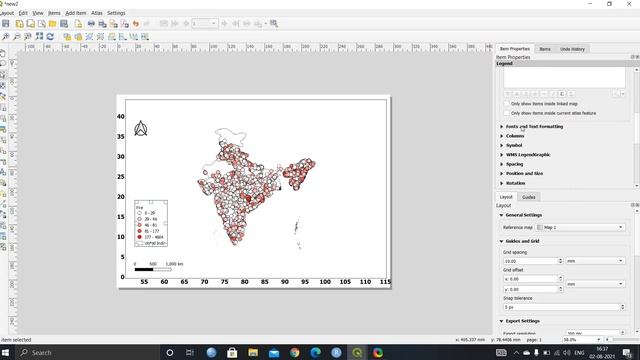Open the Add Item menu
Screen dimensions: 640x360
(76, 13)
